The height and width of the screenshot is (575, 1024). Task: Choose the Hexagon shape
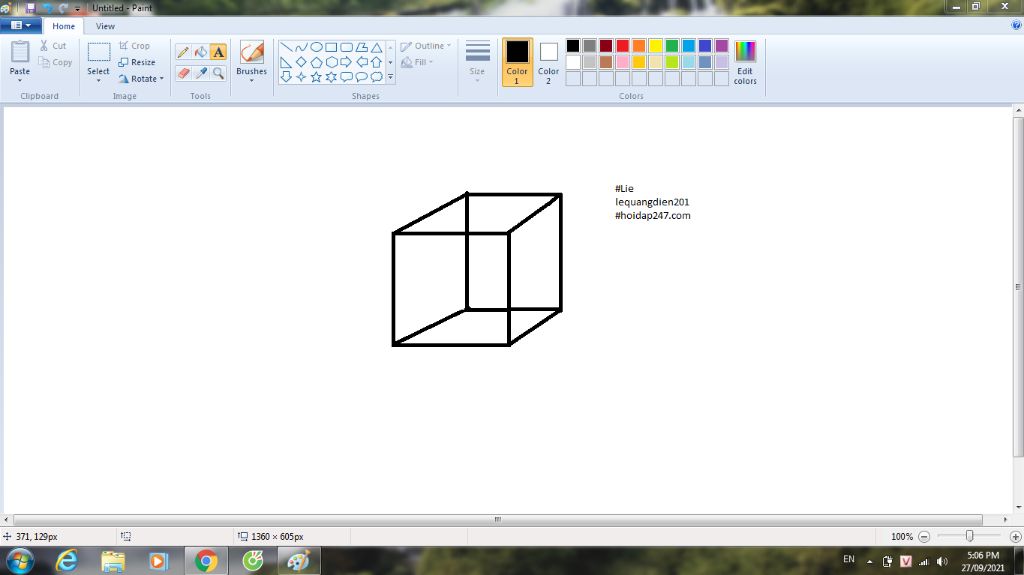(x=331, y=62)
